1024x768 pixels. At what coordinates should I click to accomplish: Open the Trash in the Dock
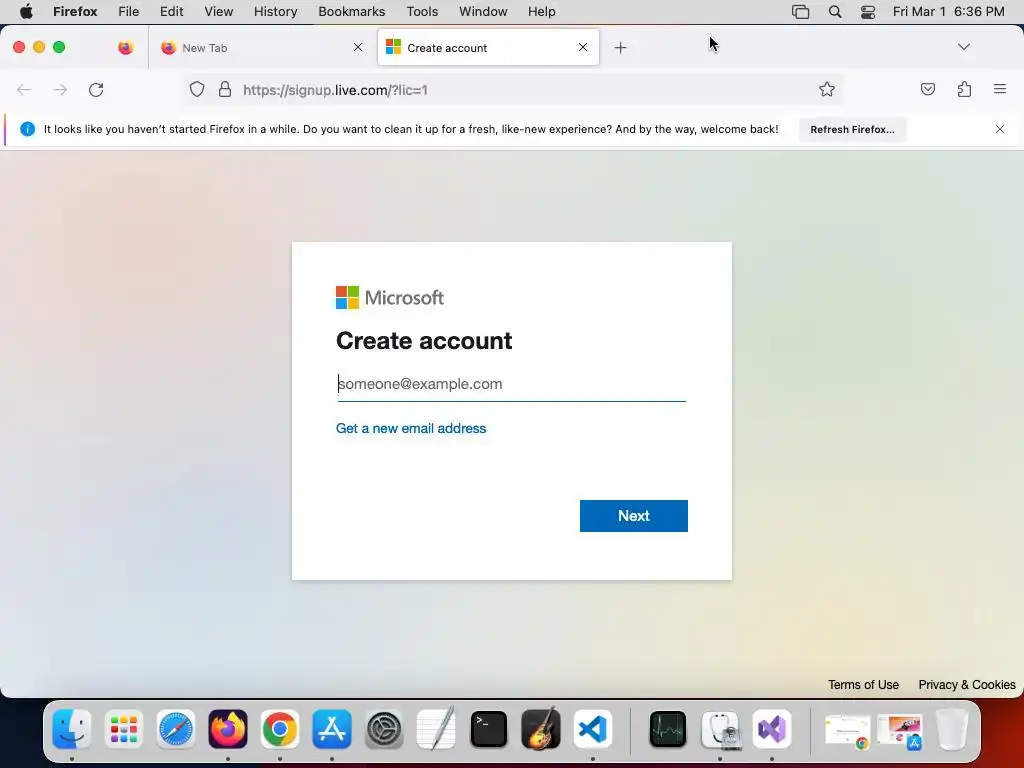click(952, 729)
